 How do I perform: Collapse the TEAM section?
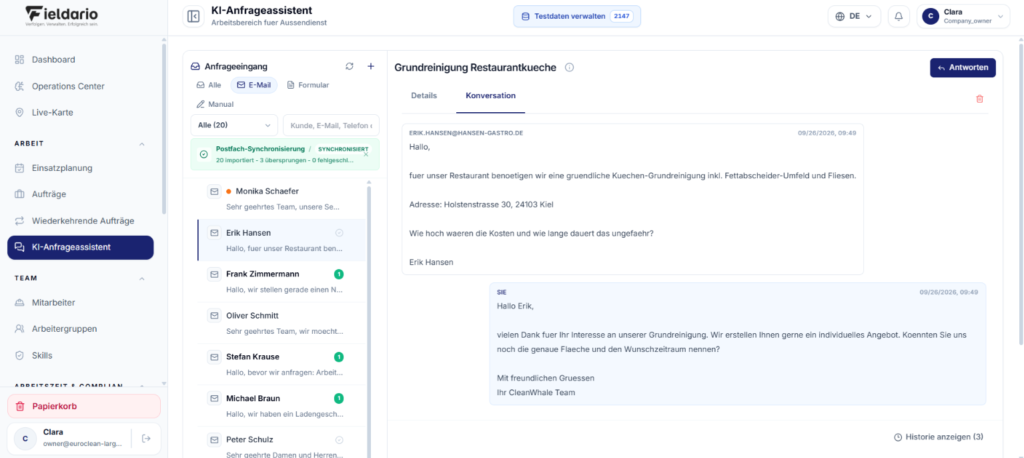pos(142,278)
